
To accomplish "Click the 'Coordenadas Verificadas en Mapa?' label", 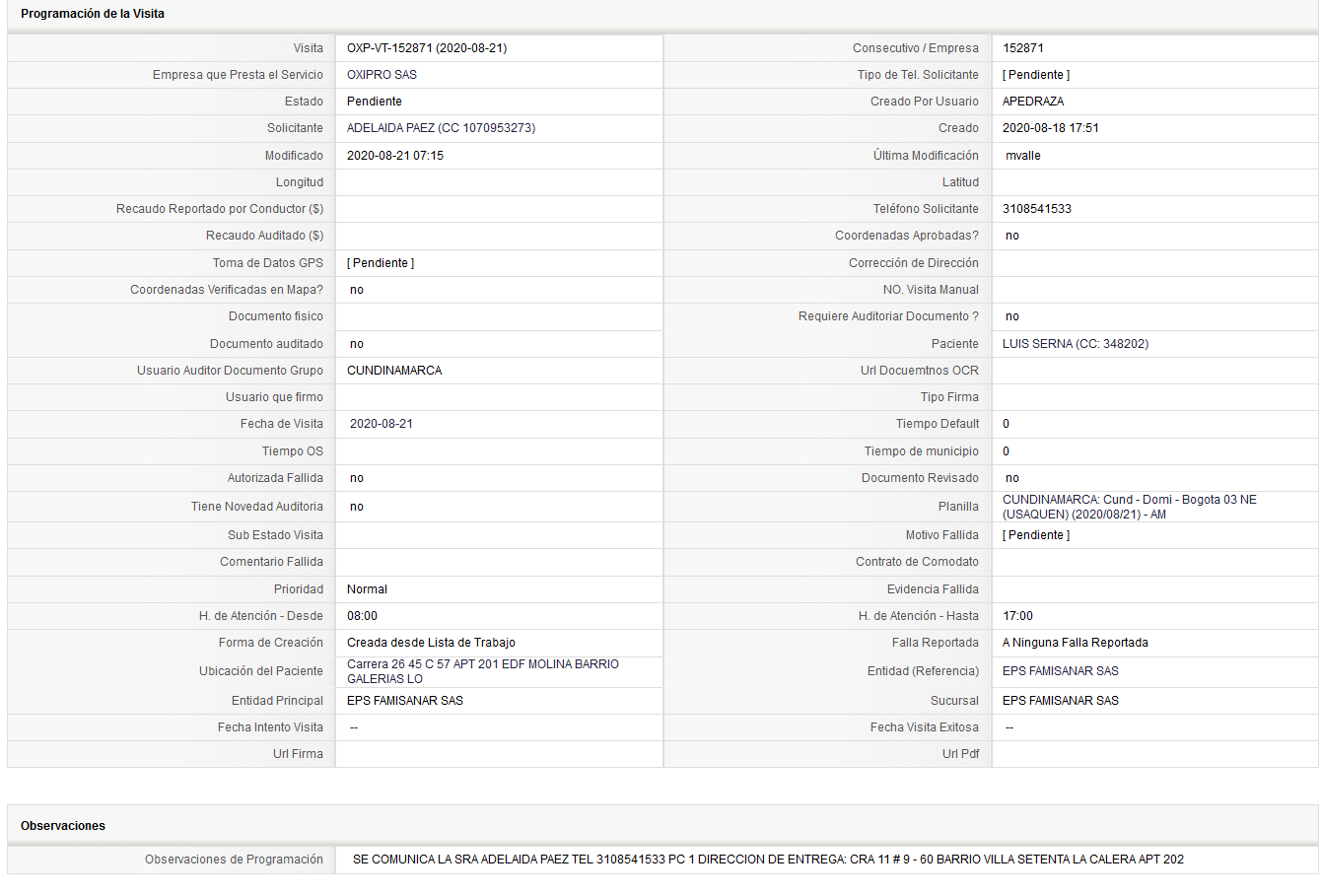I will (227, 290).
